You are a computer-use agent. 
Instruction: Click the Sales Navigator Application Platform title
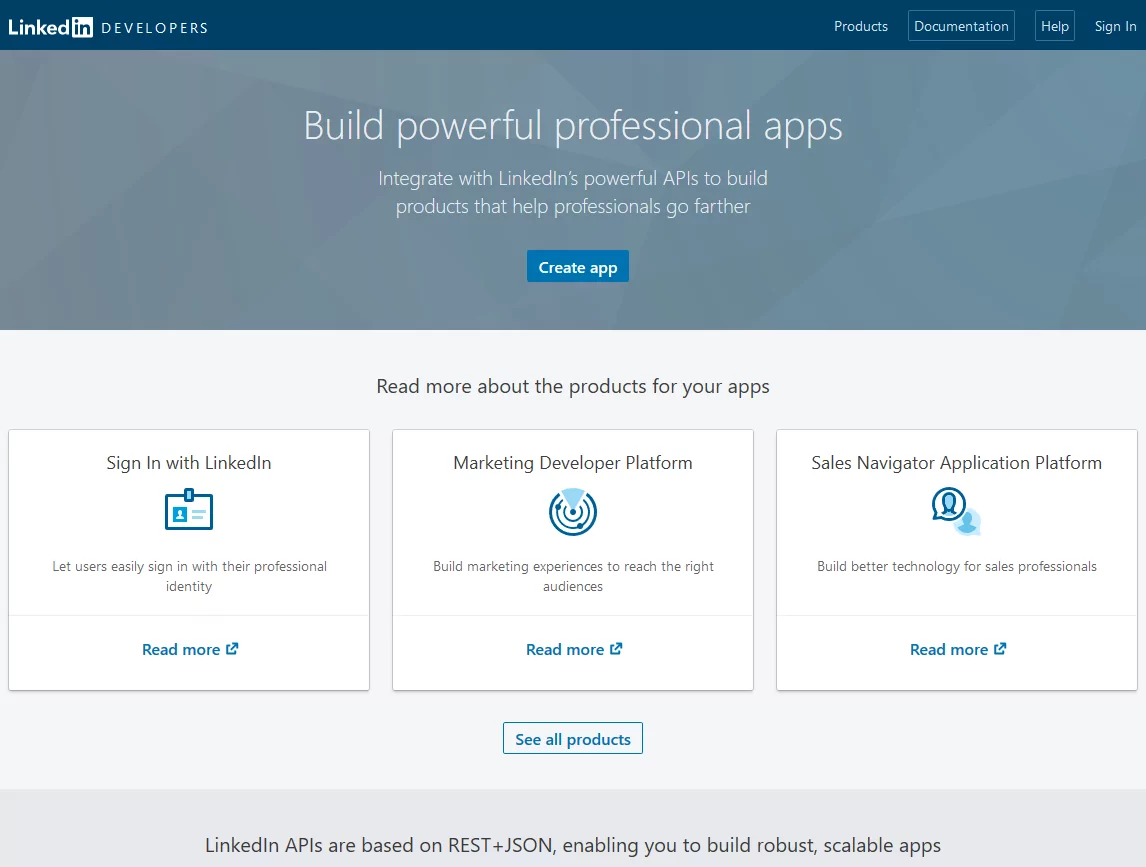click(957, 463)
